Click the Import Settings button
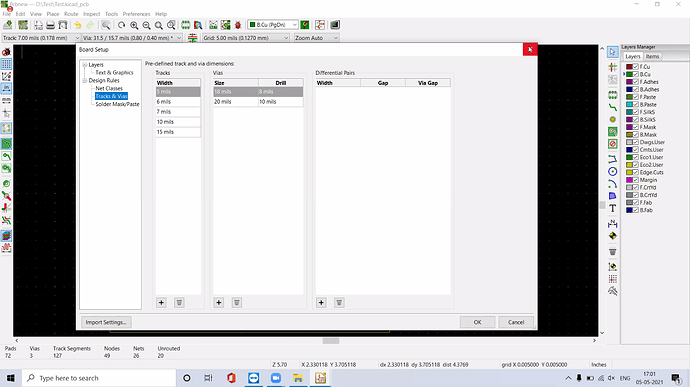The width and height of the screenshot is (690, 387). [x=106, y=322]
